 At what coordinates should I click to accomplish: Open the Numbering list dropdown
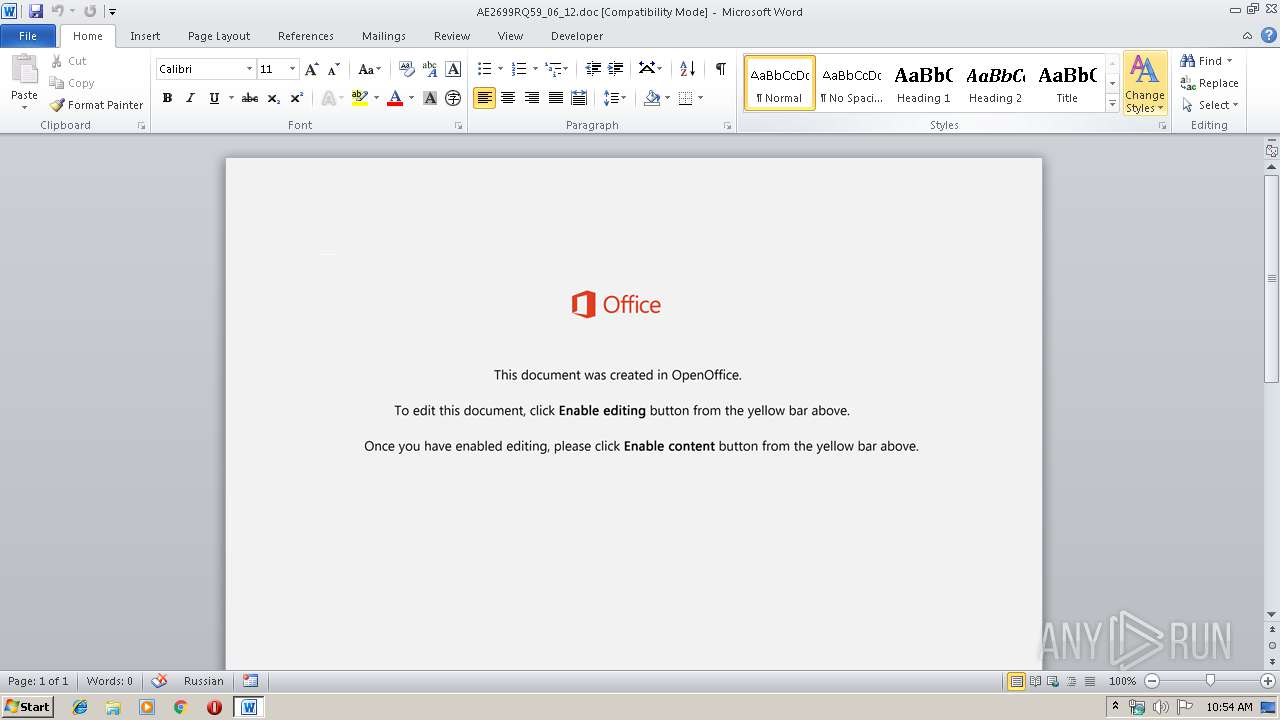tap(535, 69)
